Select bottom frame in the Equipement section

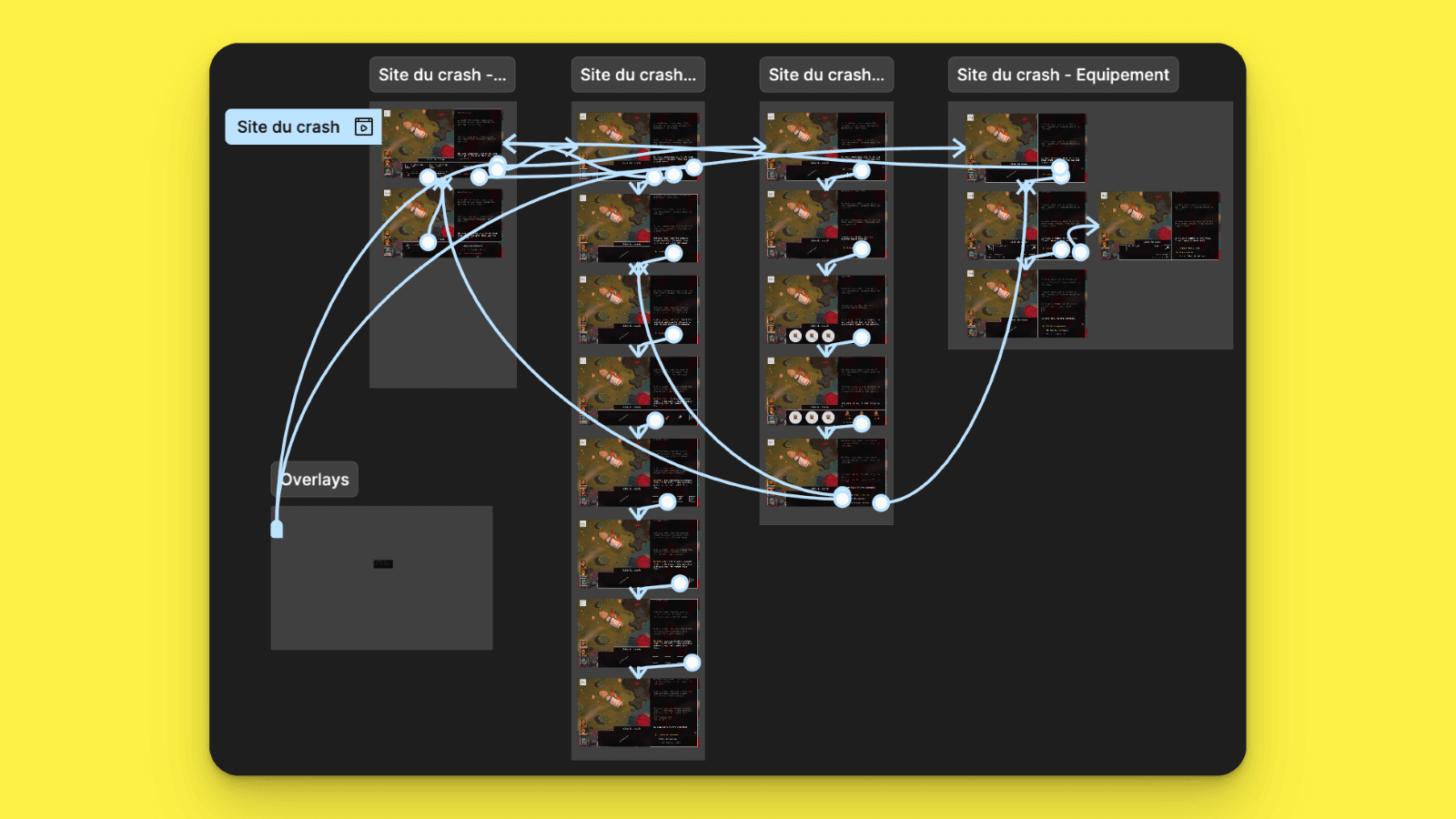pyautogui.click(x=1026, y=303)
